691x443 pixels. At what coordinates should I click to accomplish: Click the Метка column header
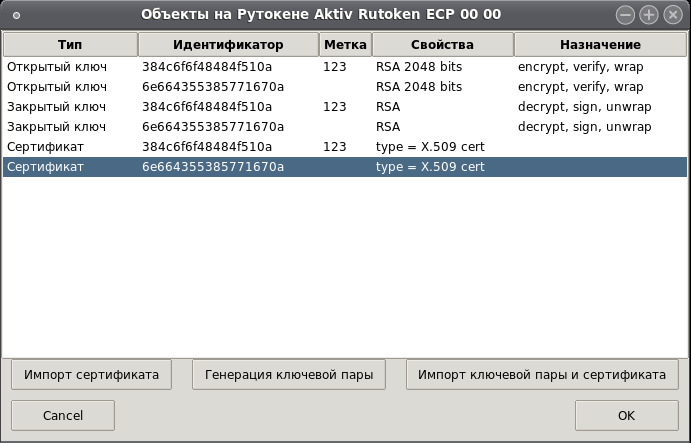coord(346,45)
